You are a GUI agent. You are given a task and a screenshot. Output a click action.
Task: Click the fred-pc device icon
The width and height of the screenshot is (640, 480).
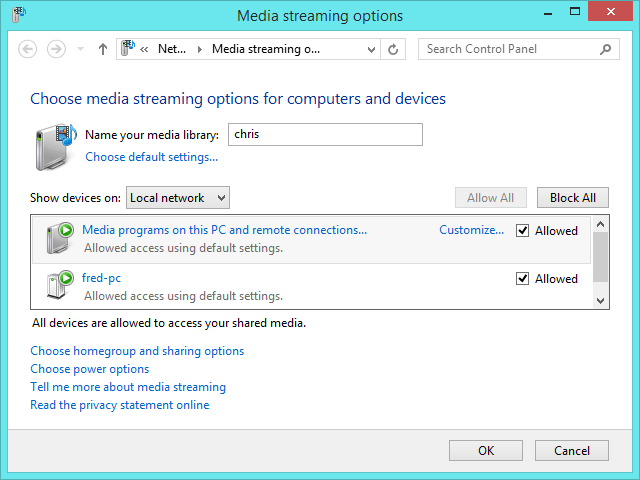(x=60, y=286)
